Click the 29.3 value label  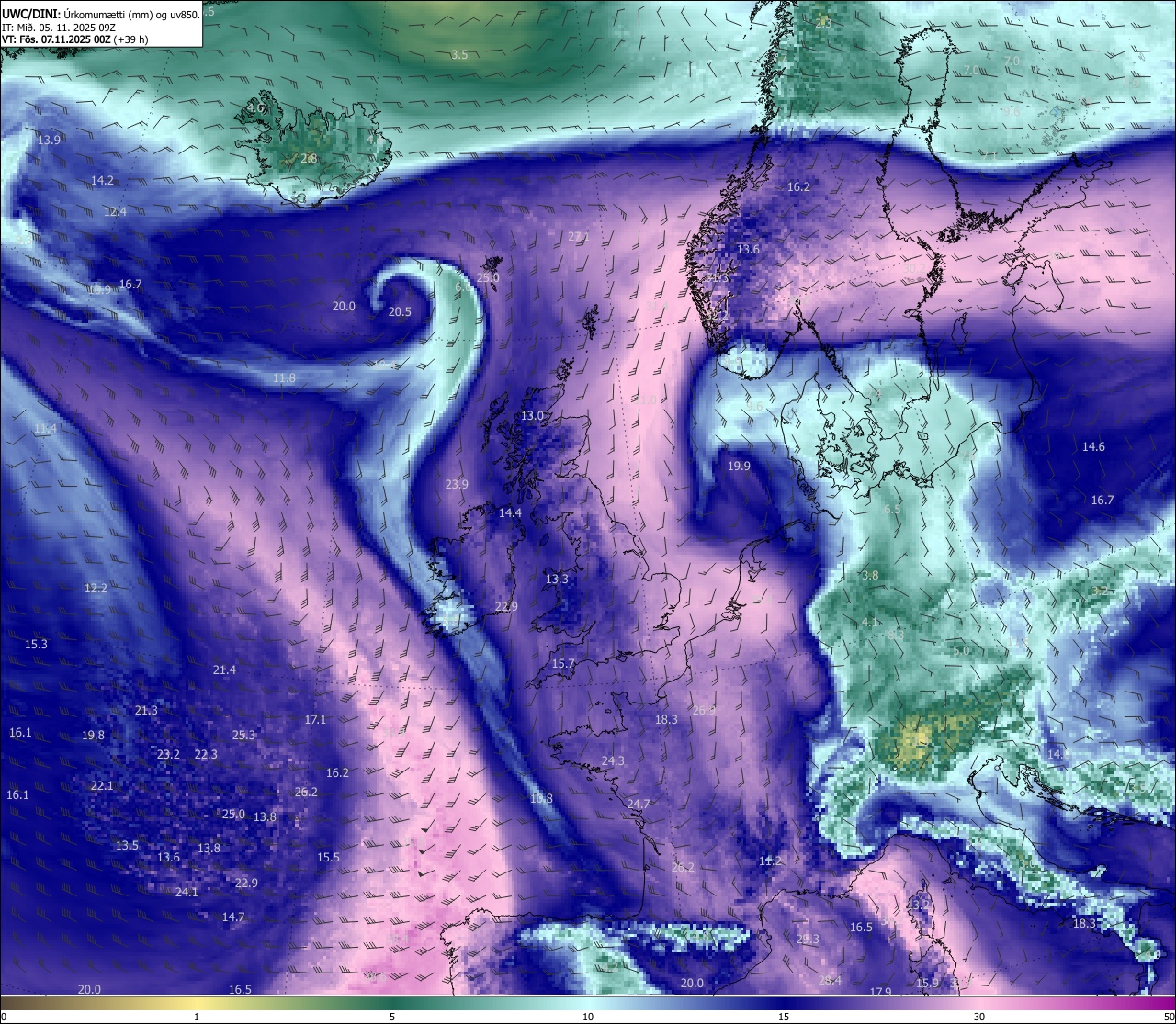click(808, 940)
